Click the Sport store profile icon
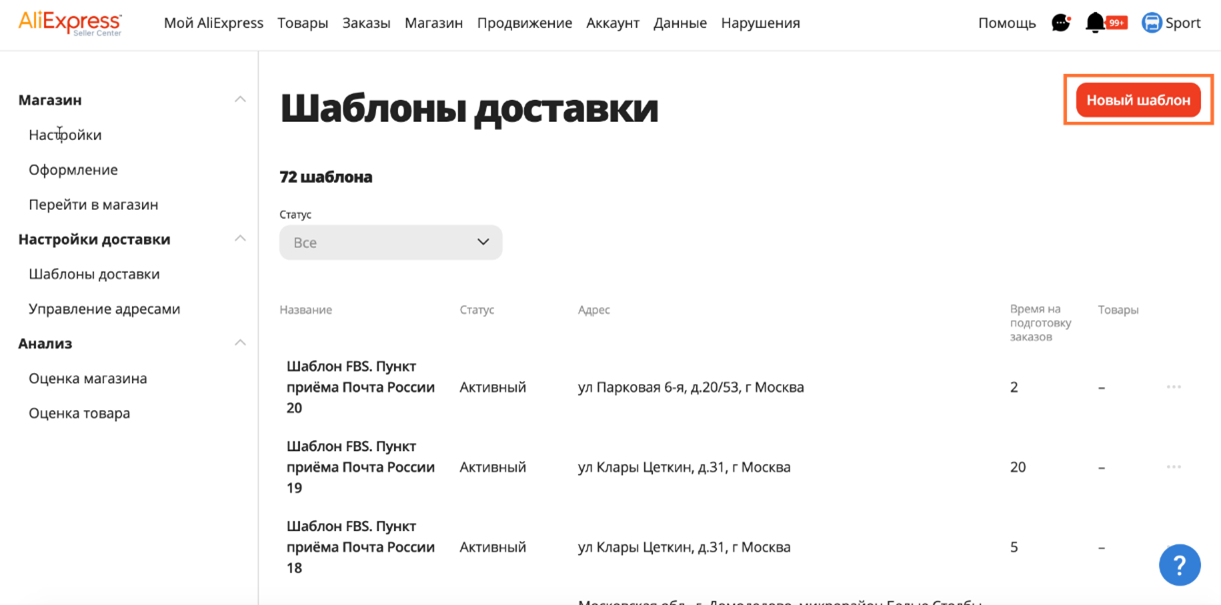Viewport: 1221px width, 605px height. point(1152,23)
